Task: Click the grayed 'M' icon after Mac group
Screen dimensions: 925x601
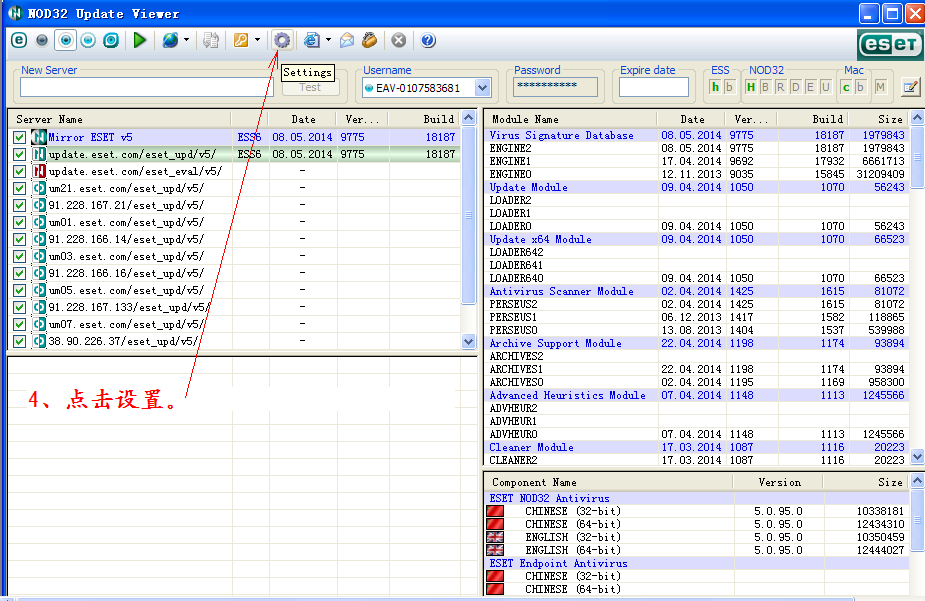Action: tap(880, 87)
